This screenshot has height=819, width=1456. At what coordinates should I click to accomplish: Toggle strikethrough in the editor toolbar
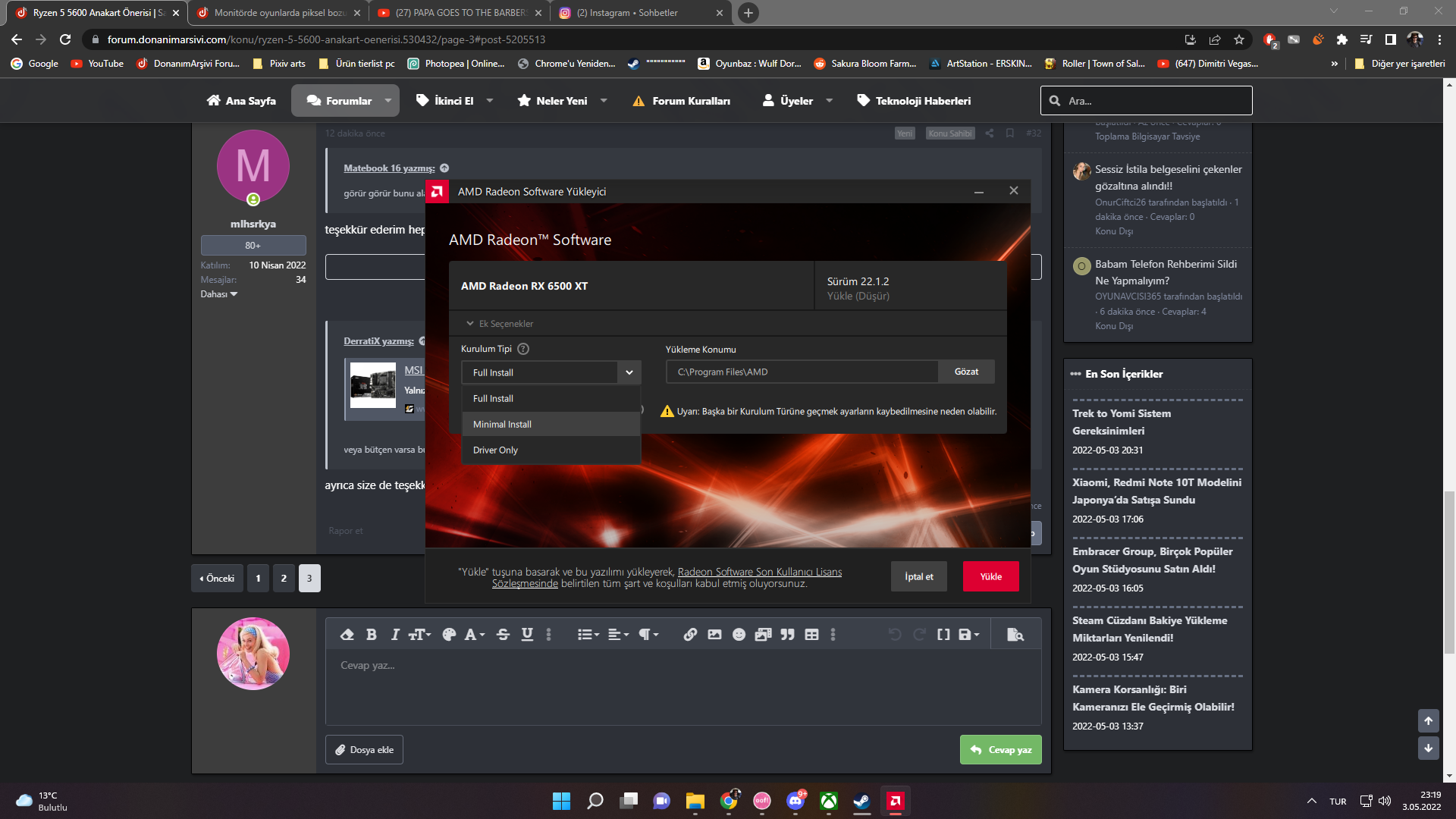click(x=503, y=635)
